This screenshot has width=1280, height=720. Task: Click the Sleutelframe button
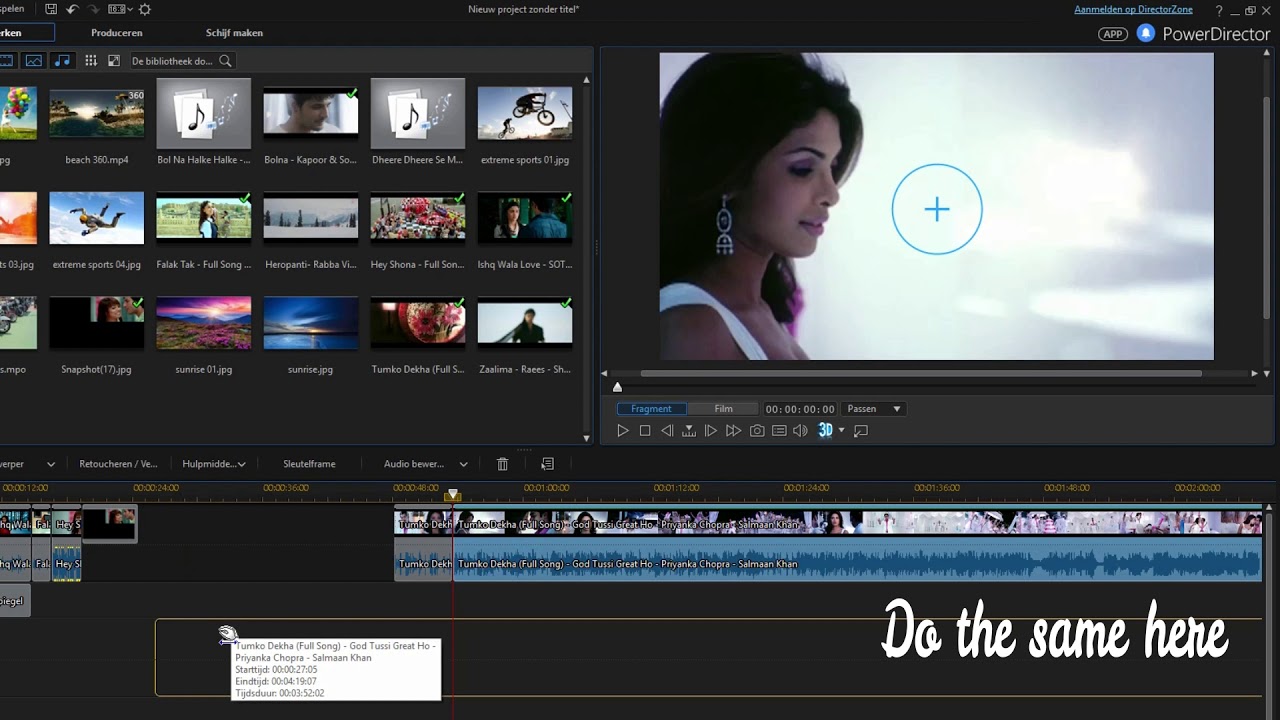pos(309,464)
